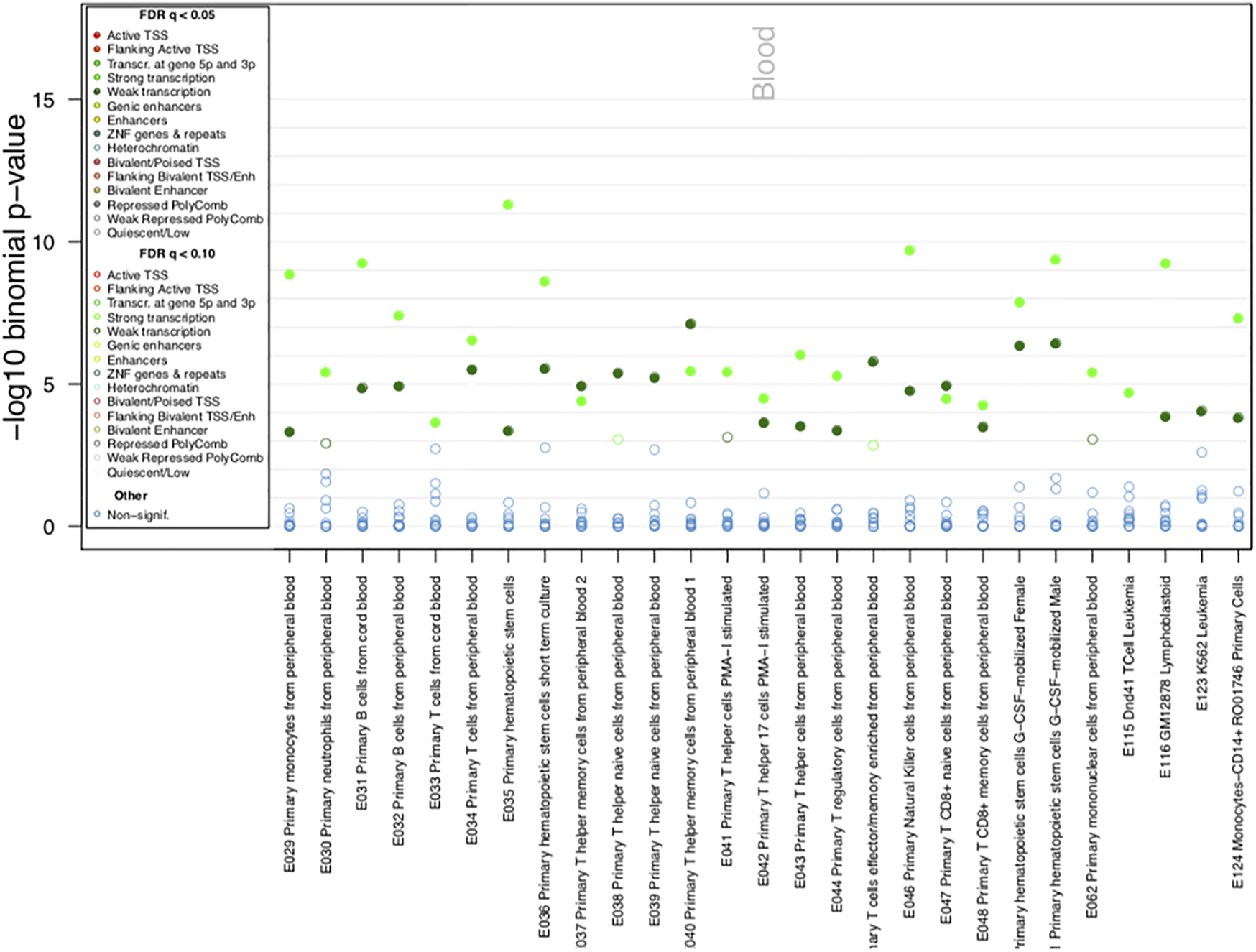
Task: Click the gray Blood group title
Action: pos(764,63)
